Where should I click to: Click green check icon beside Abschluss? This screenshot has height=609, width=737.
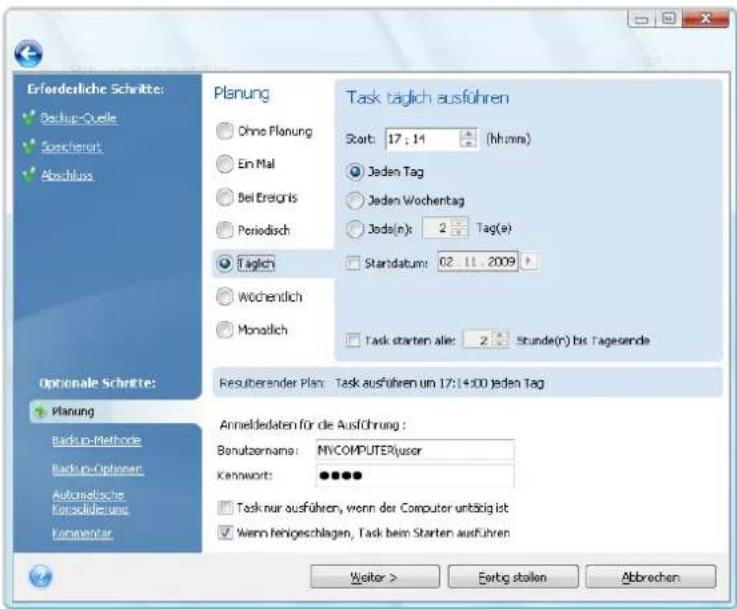pyautogui.click(x=29, y=175)
